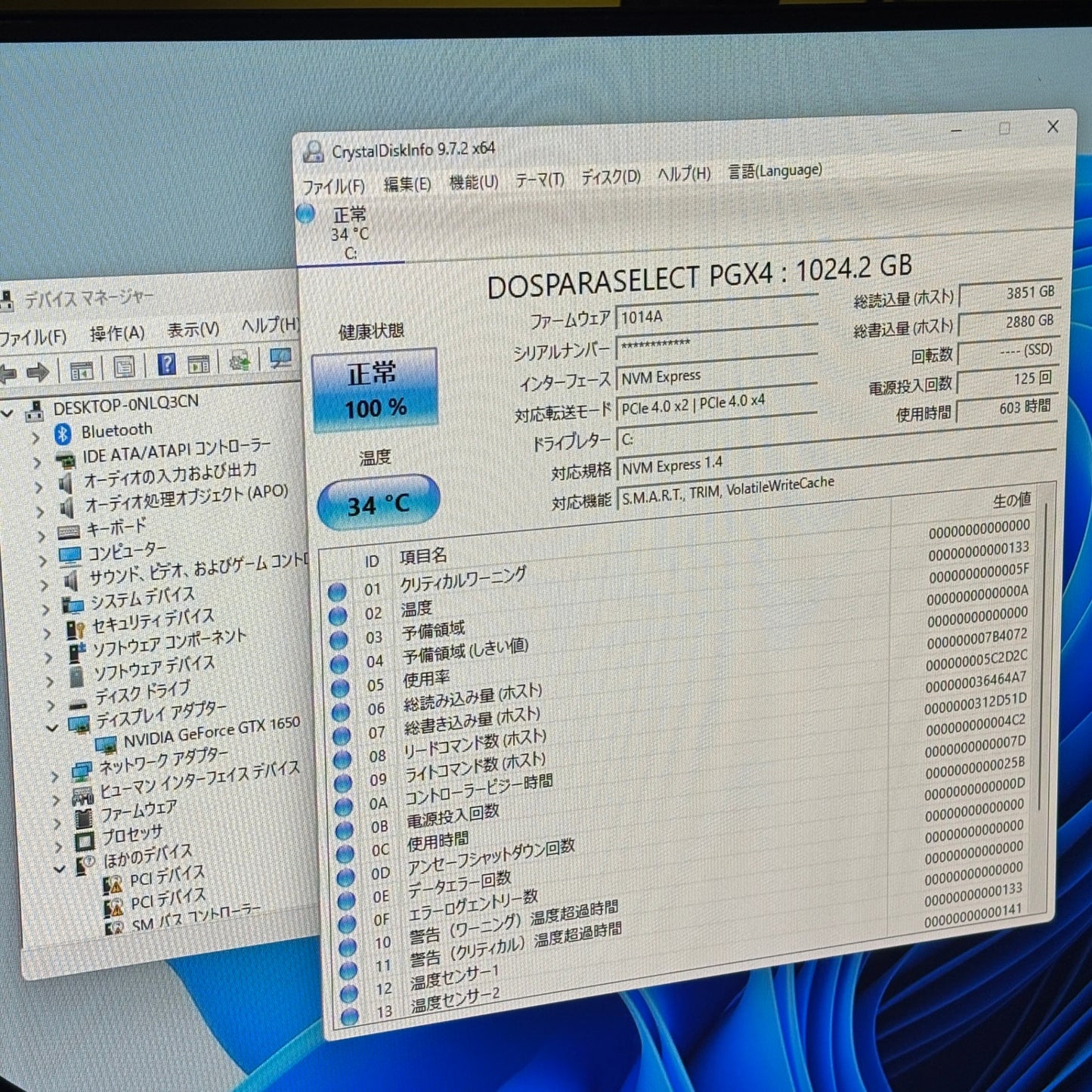
Task: Open the 機能(U) menu in CrystalDiskInfo
Action: pos(473,180)
